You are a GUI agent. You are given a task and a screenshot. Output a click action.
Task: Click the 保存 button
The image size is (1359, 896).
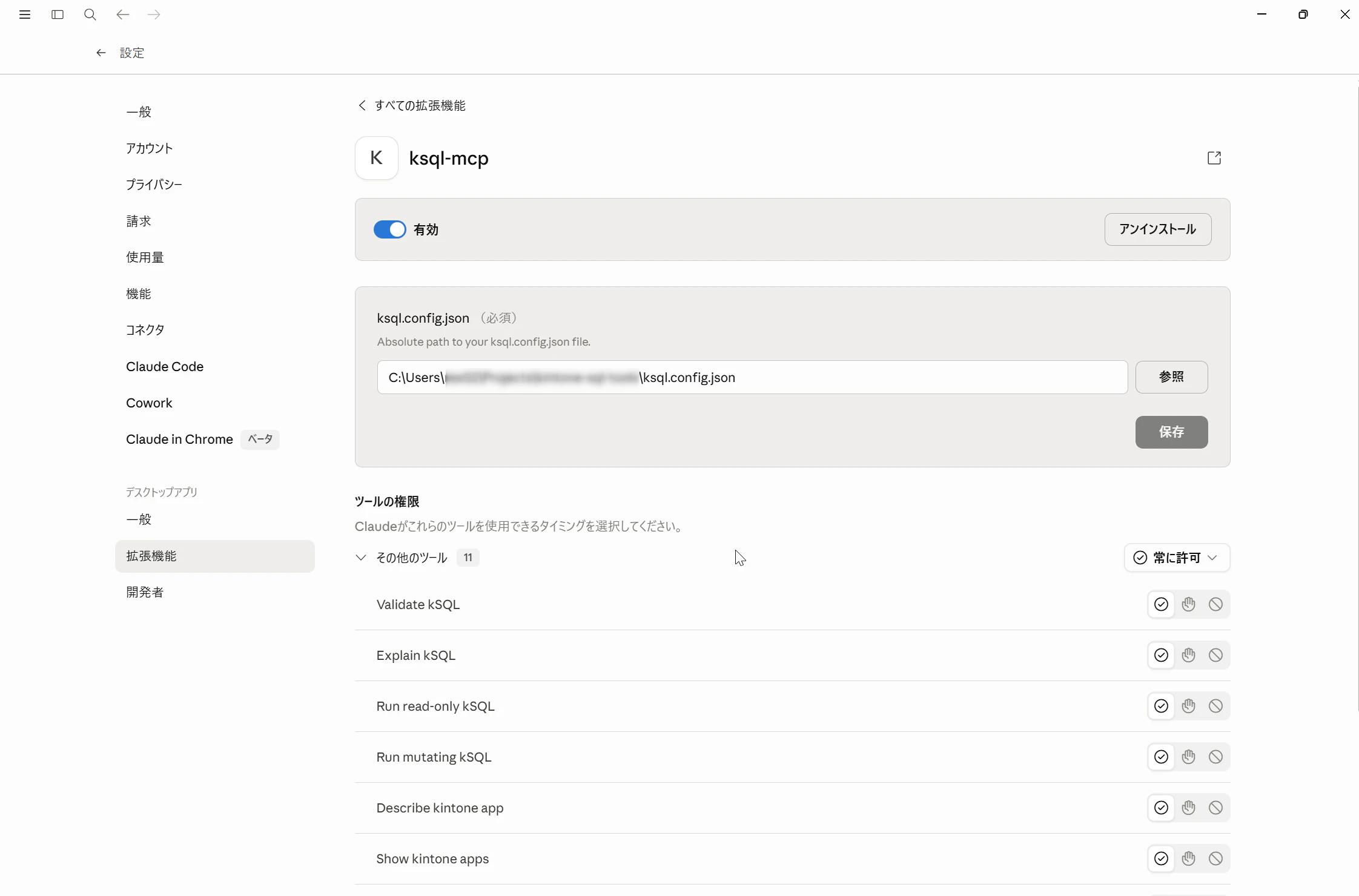tap(1172, 432)
